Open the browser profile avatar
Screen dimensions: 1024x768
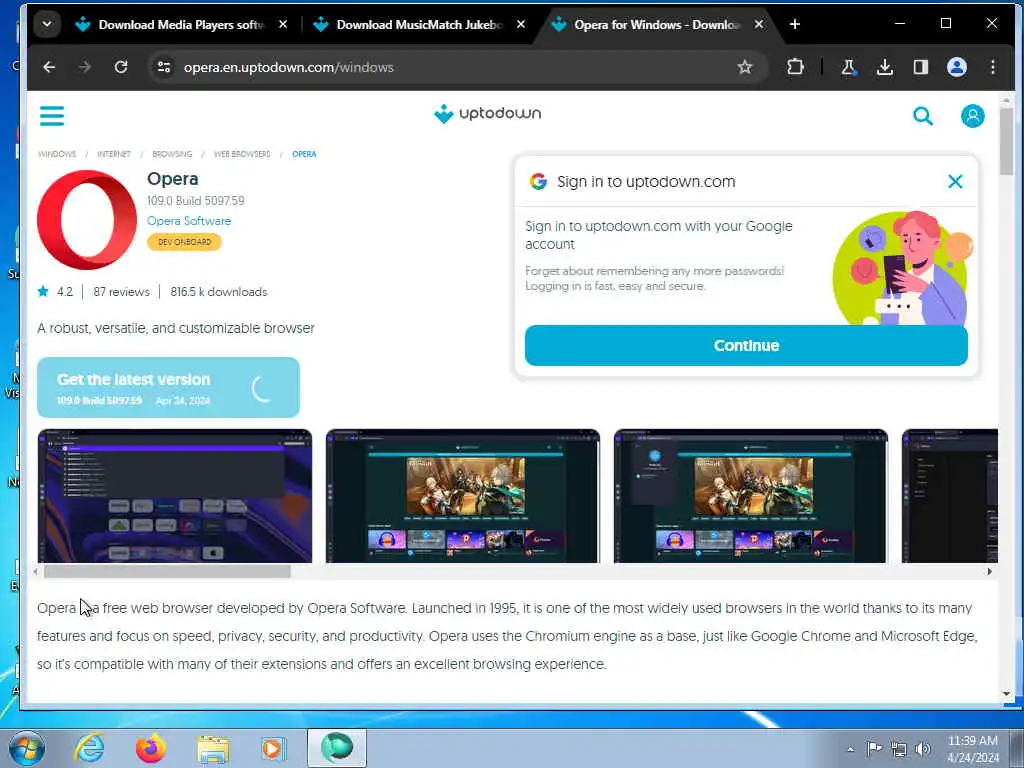pos(957,67)
